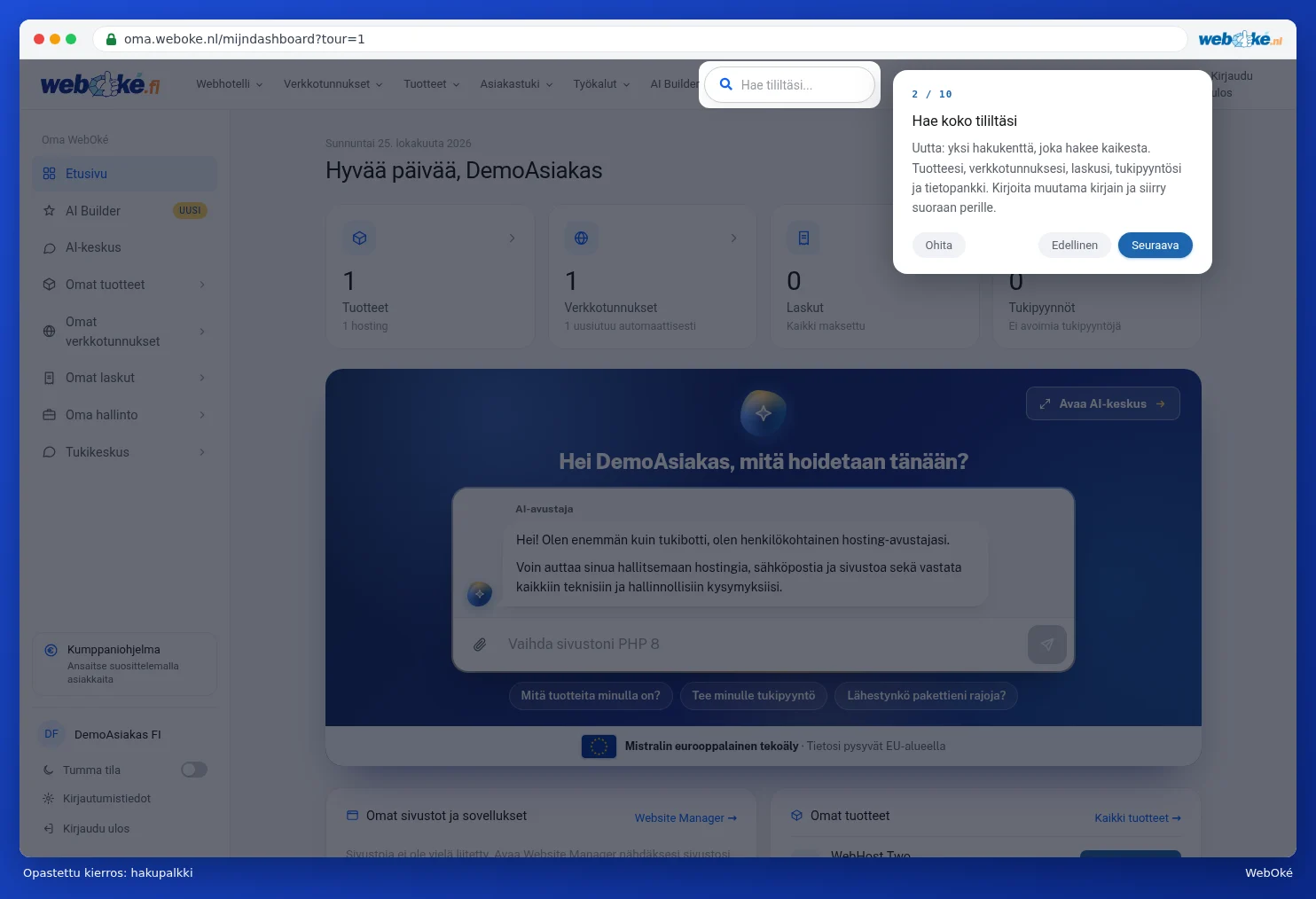Click the WebOké.fi logo in the header

100,84
